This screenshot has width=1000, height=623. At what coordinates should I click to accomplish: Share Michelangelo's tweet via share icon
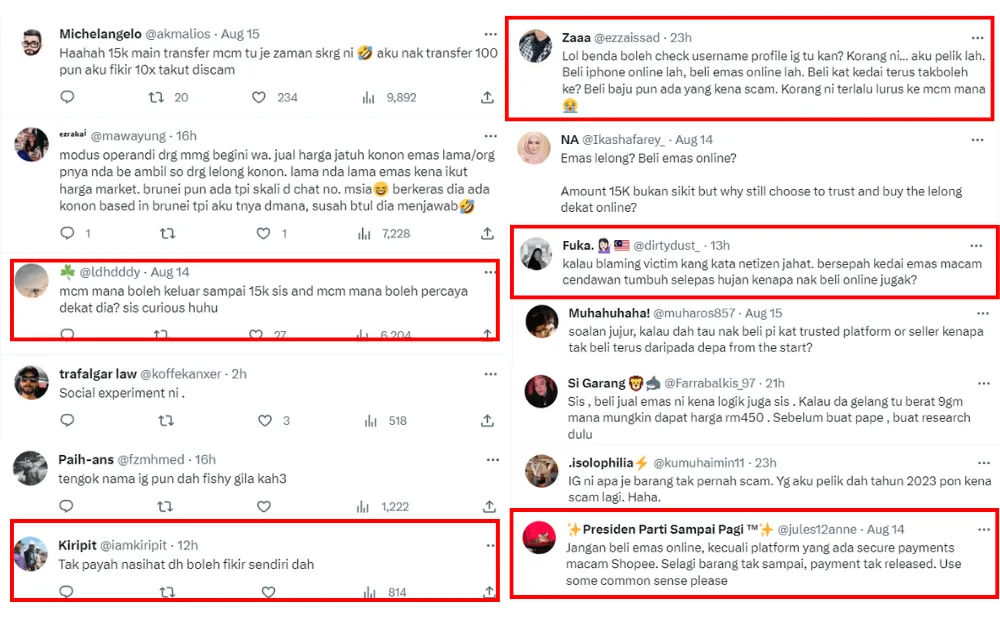point(487,97)
